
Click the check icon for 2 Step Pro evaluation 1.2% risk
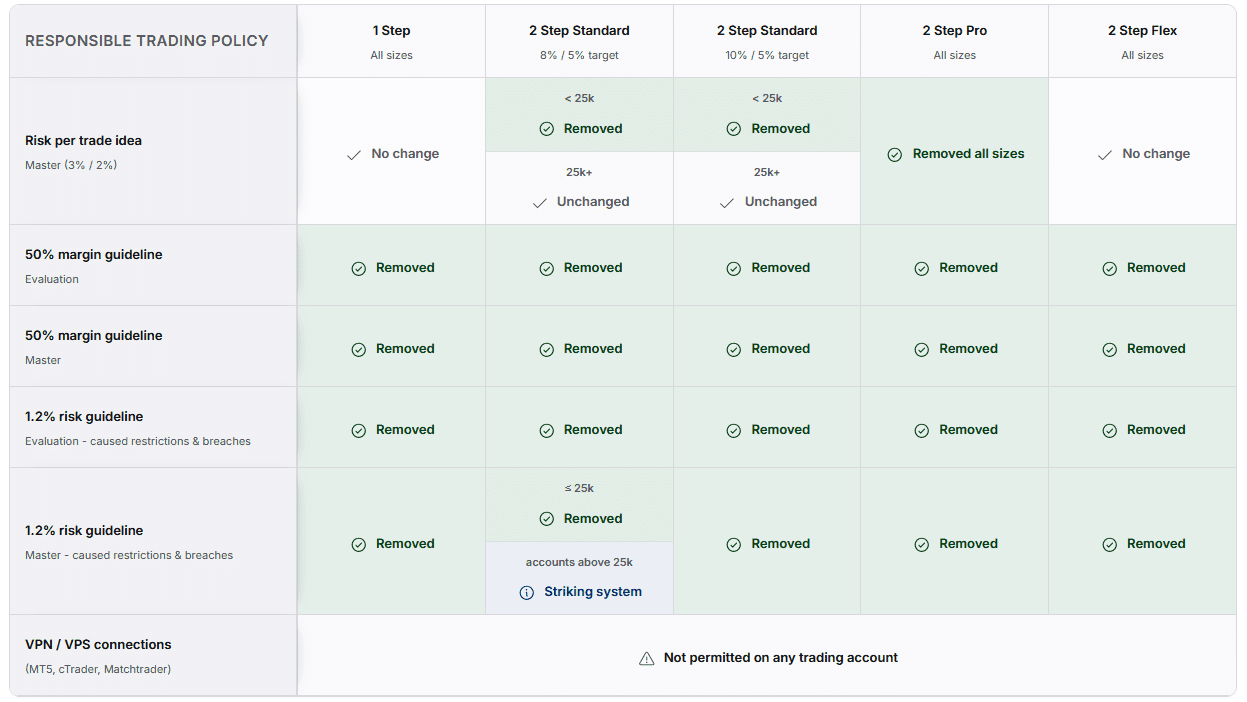[921, 431]
